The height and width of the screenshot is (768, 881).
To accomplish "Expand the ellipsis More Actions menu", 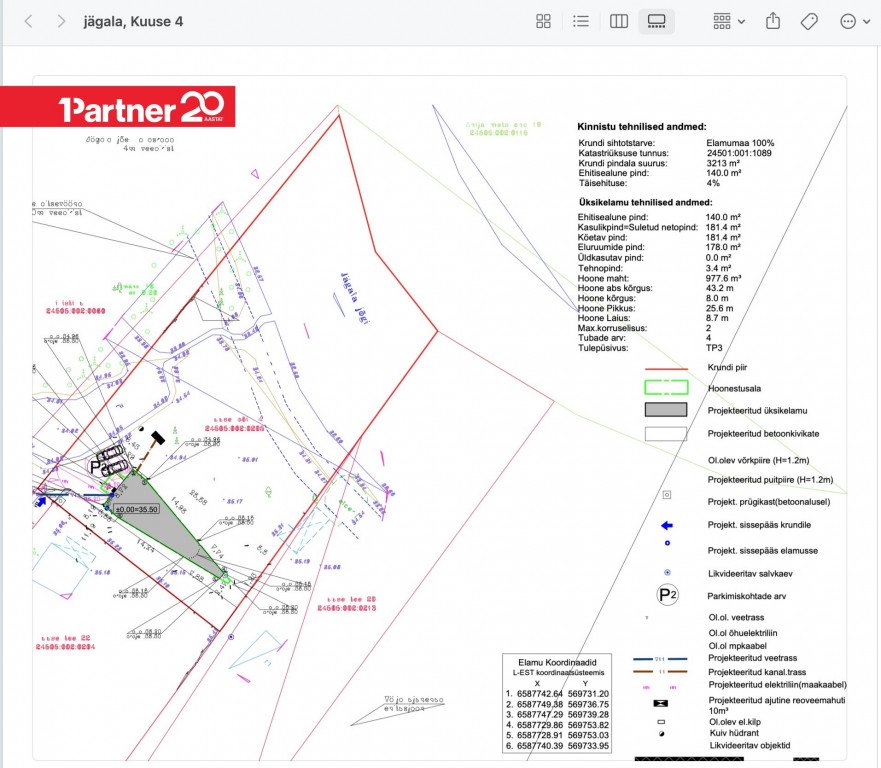I will (855, 21).
